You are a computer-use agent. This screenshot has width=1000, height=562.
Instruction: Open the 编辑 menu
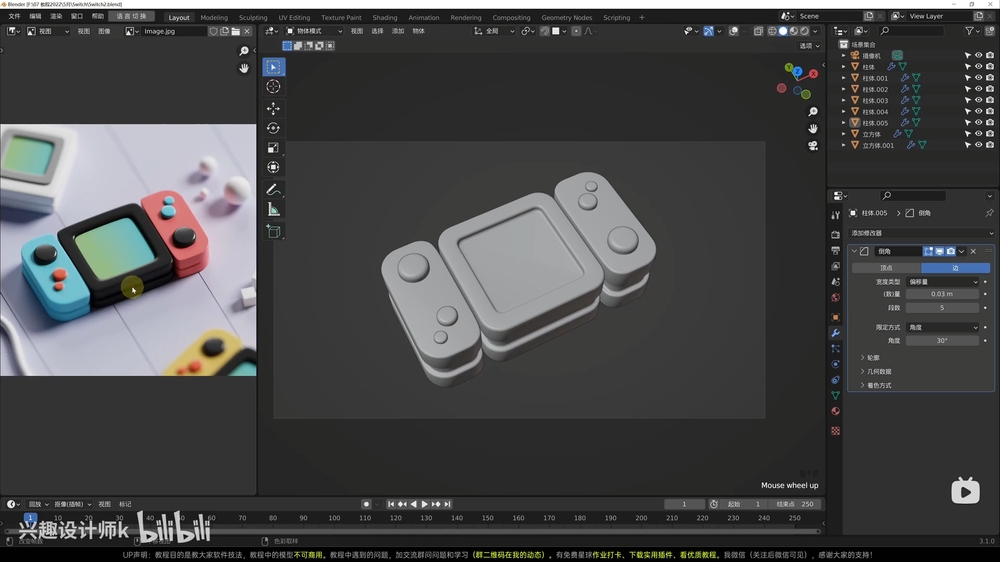click(x=35, y=16)
